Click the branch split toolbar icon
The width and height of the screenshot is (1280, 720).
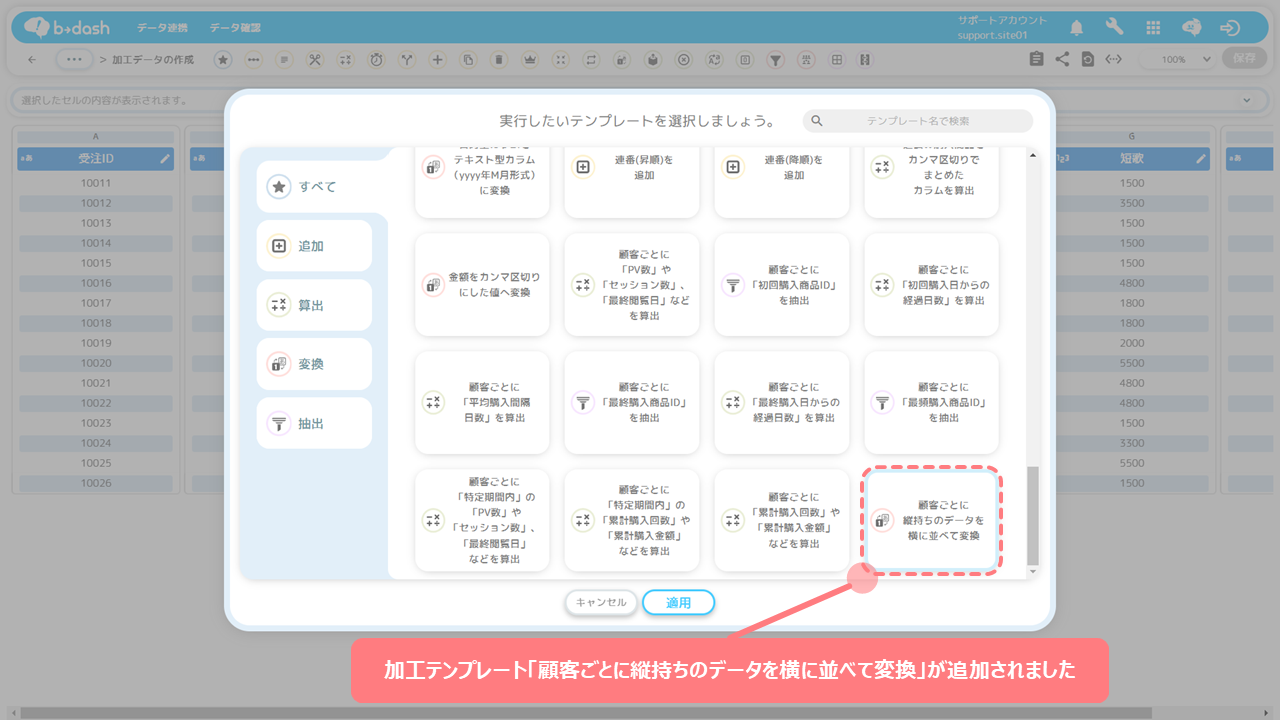pyautogui.click(x=407, y=60)
